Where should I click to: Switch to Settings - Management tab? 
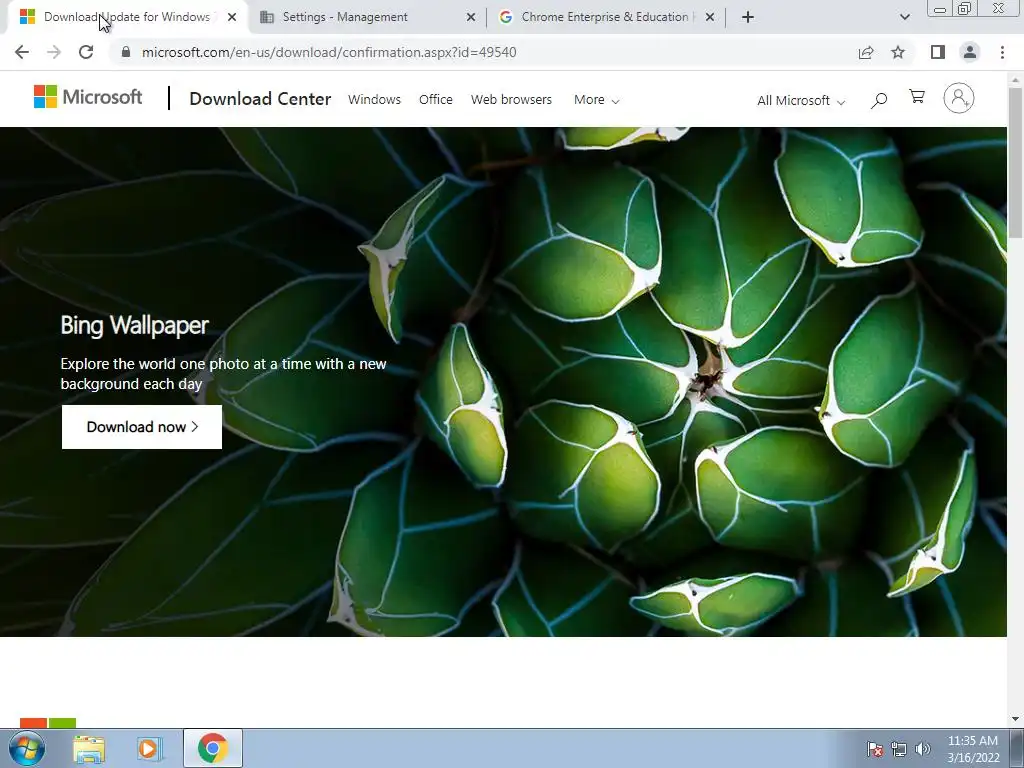[368, 17]
